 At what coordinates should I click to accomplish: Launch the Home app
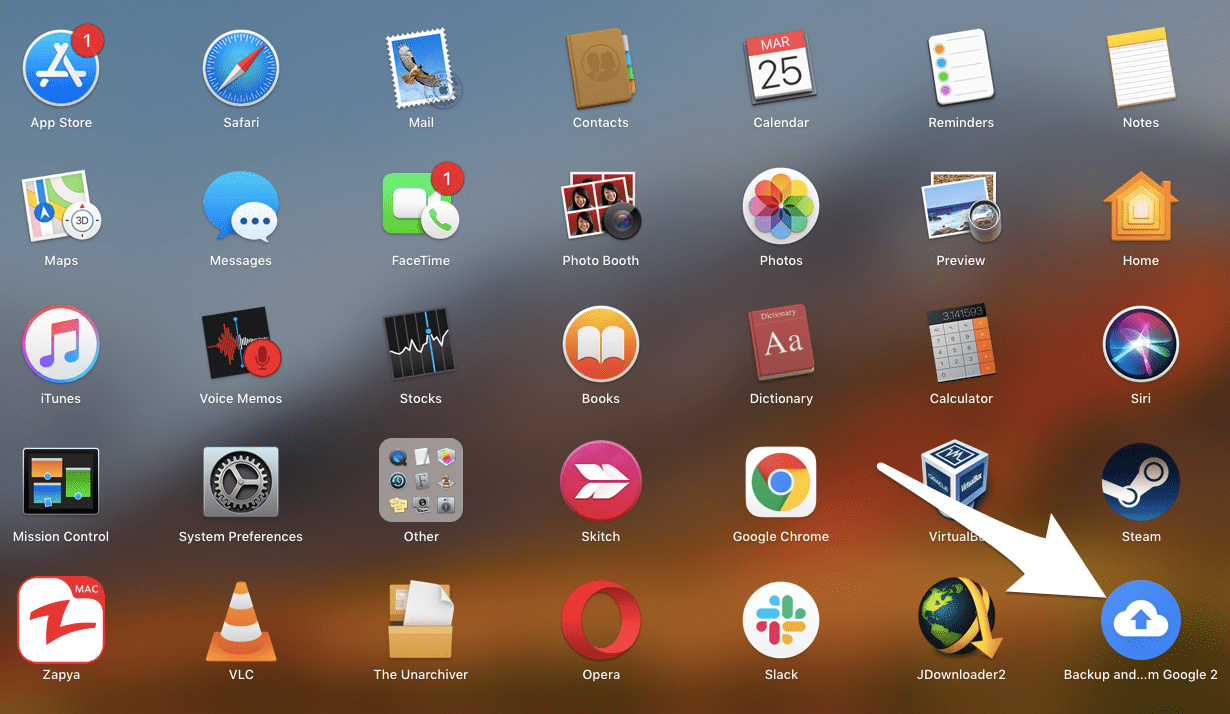tap(1141, 205)
